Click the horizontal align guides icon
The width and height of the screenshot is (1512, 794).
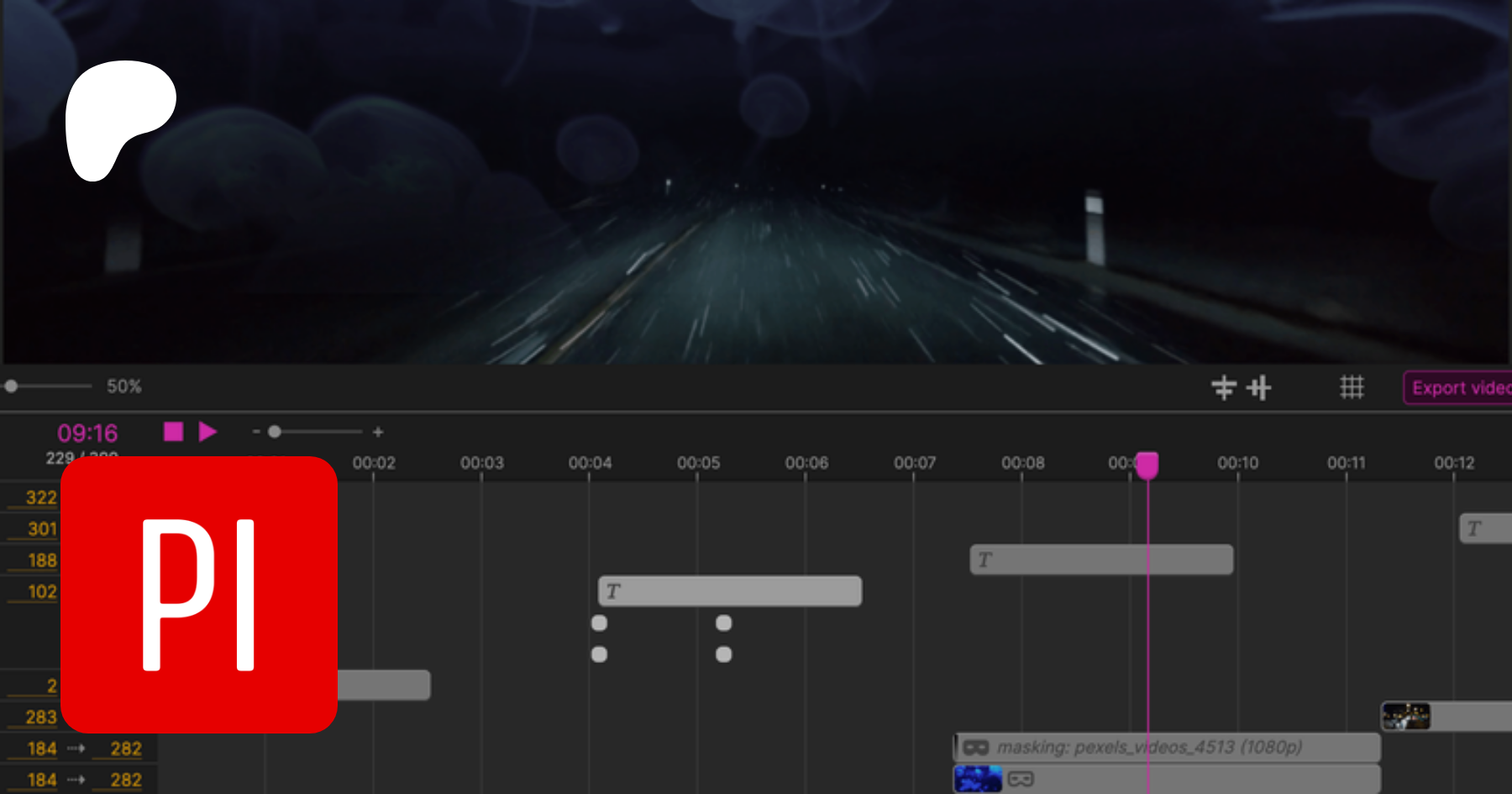(x=1224, y=387)
